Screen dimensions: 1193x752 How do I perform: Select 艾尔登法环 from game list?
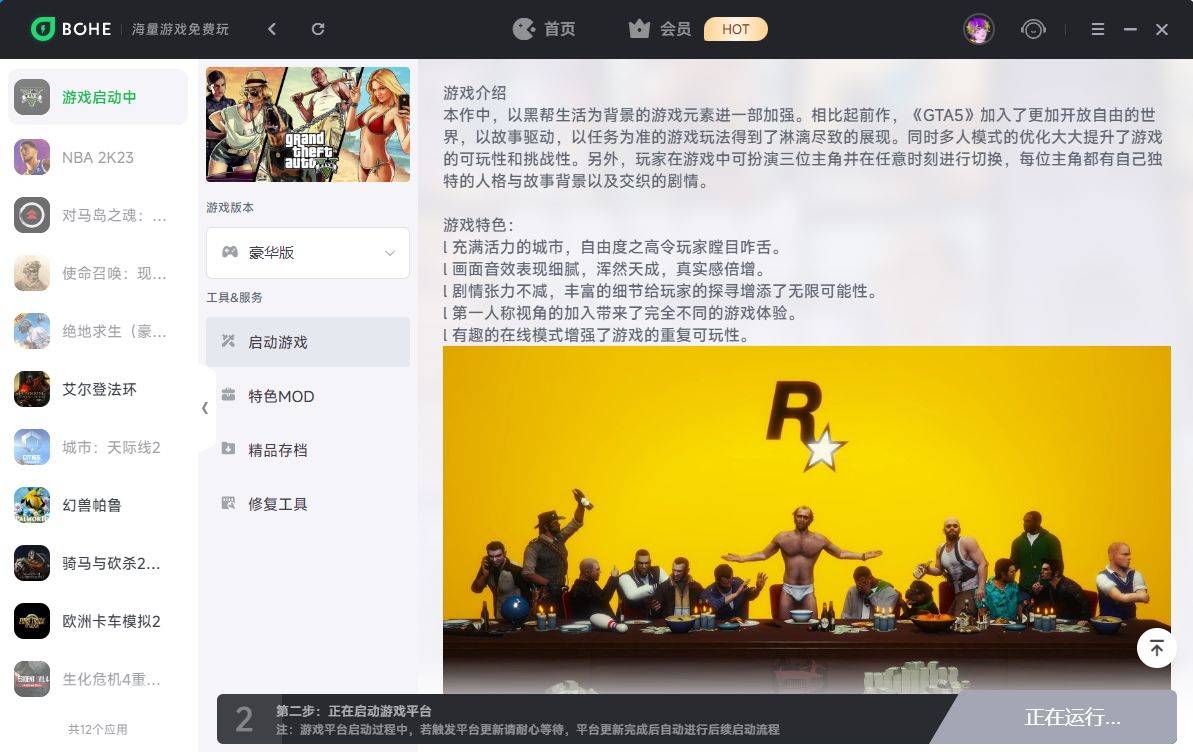pyautogui.click(x=98, y=389)
